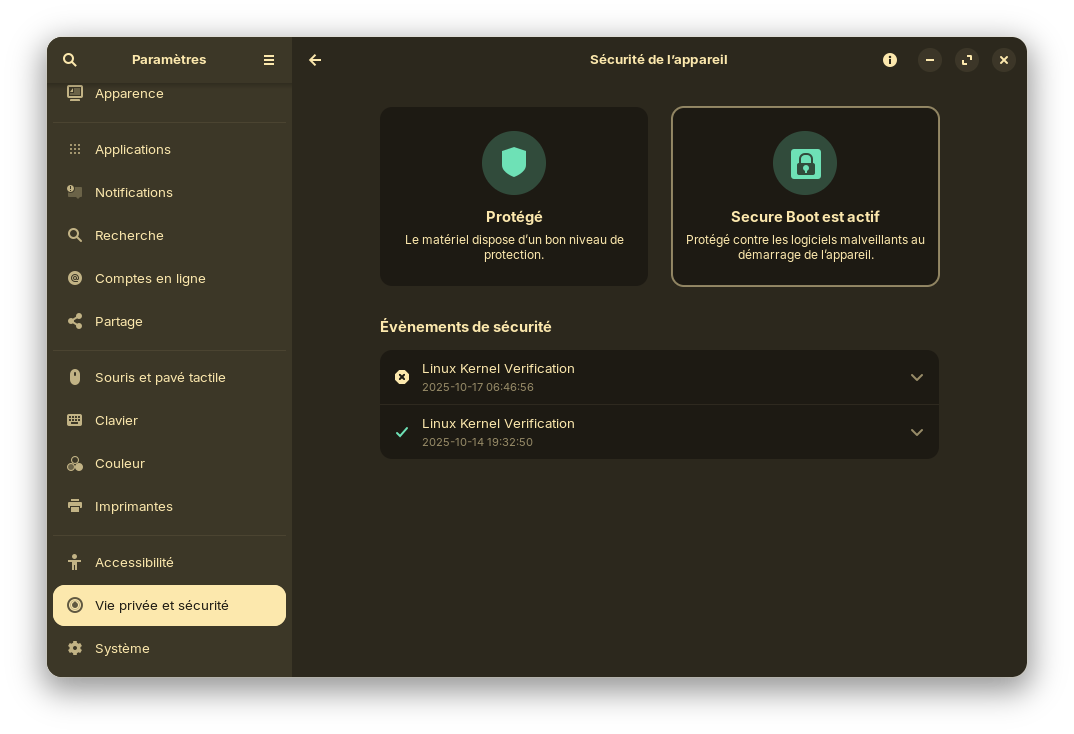Expand the 2025-10-14 Linux Kernel Verification event
Image resolution: width=1074 pixels, height=734 pixels.
(916, 432)
